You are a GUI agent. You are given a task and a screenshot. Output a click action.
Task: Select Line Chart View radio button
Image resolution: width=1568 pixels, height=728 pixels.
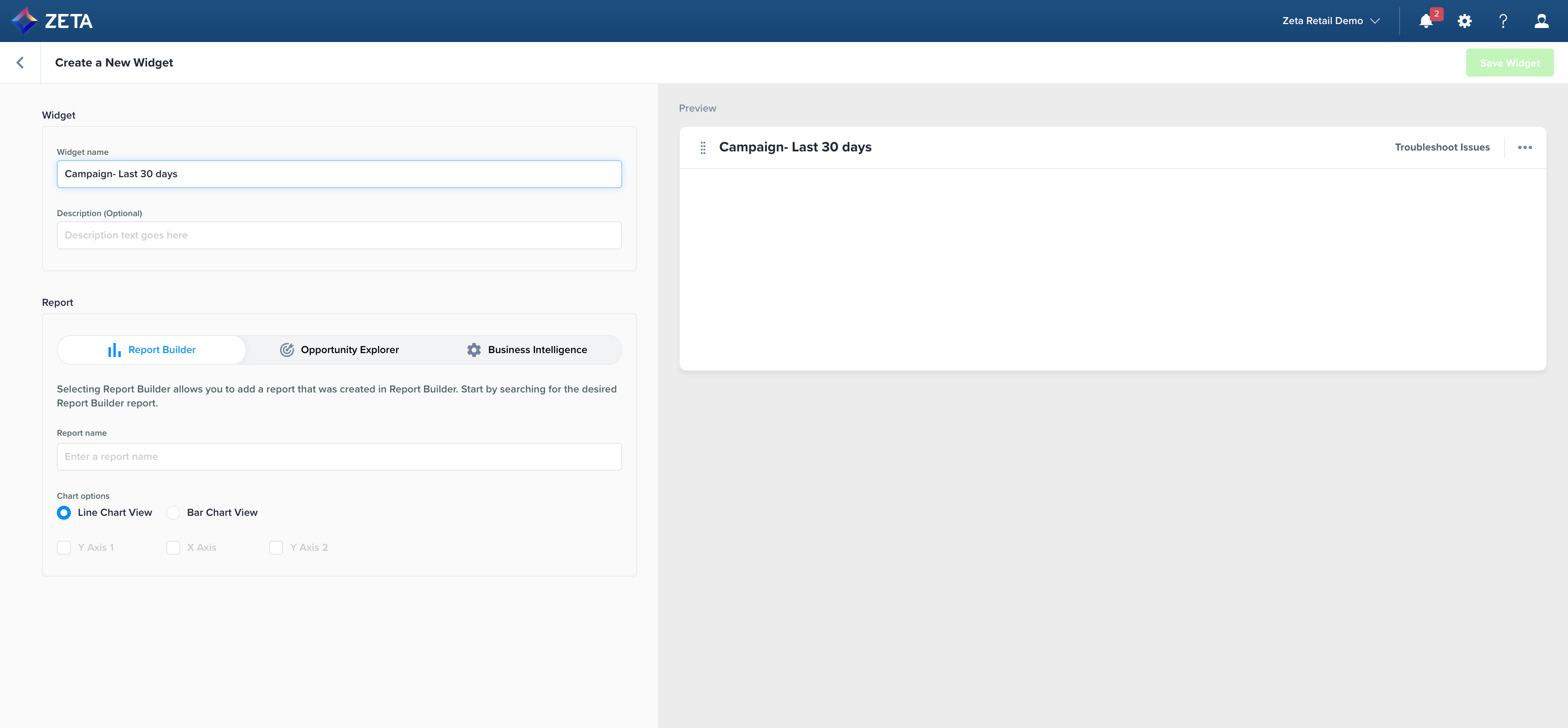point(64,512)
